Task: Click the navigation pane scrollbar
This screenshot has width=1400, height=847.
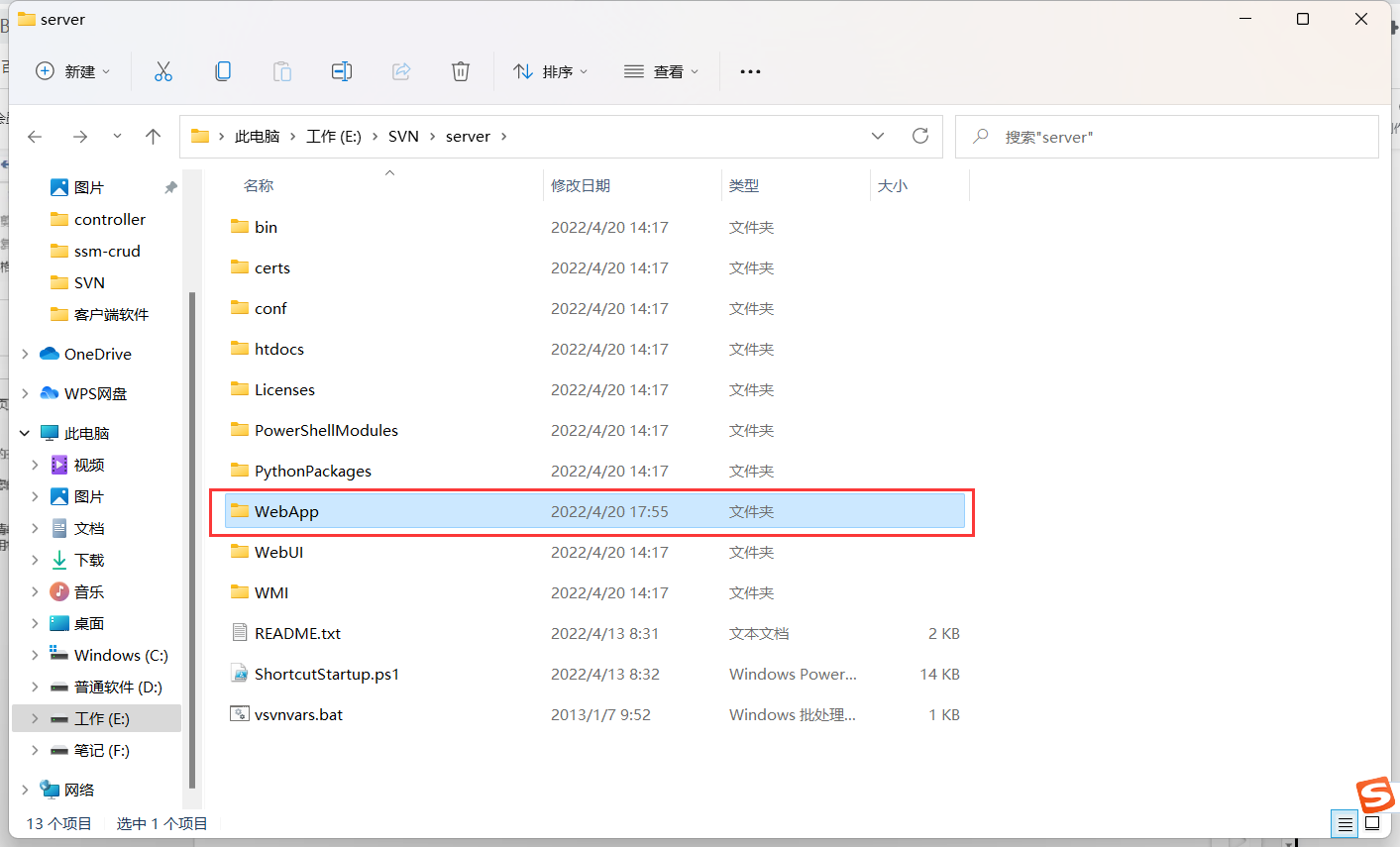Action: pos(192,540)
